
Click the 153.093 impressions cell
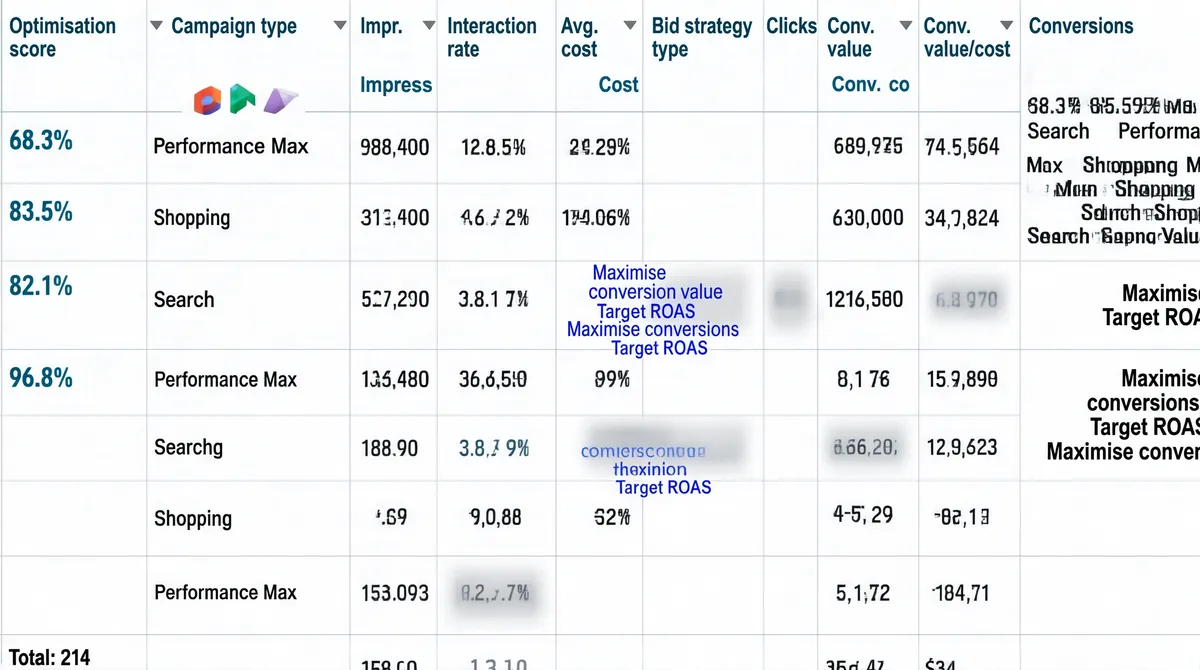(394, 592)
